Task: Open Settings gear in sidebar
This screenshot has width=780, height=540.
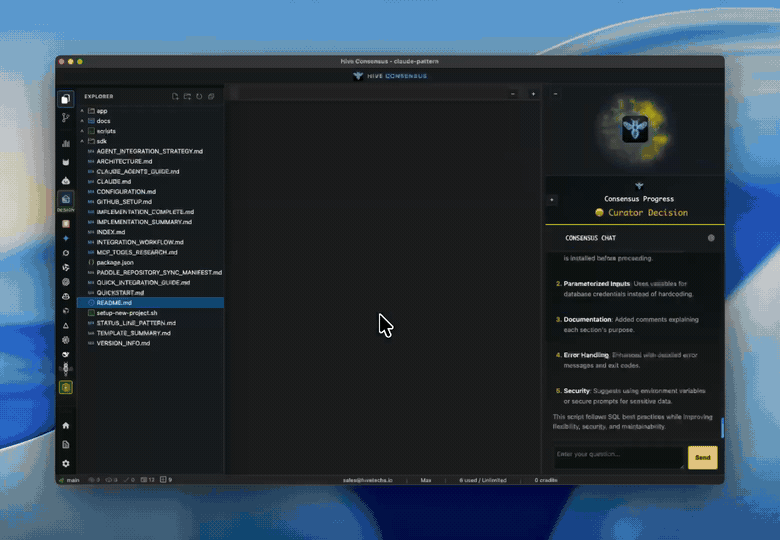Action: (66, 463)
